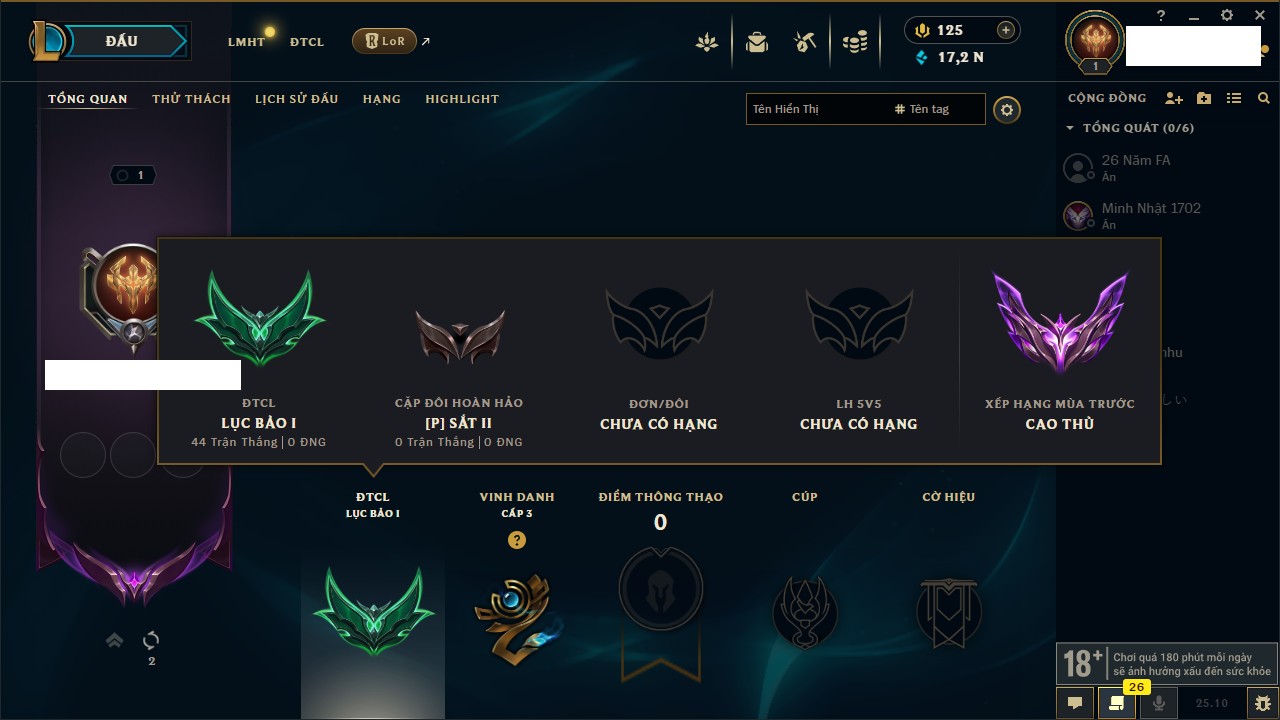Open the Store coins icon
1280x720 pixels.
pyautogui.click(x=854, y=42)
